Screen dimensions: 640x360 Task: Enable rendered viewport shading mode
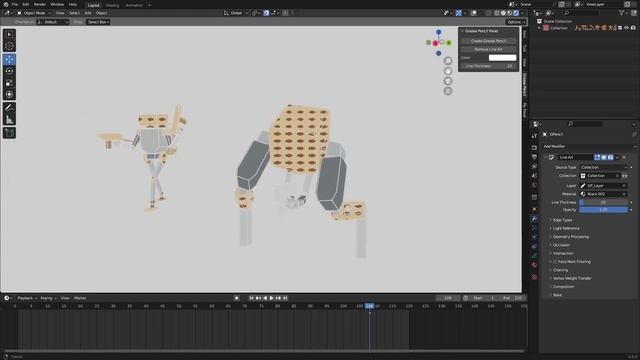coord(516,13)
